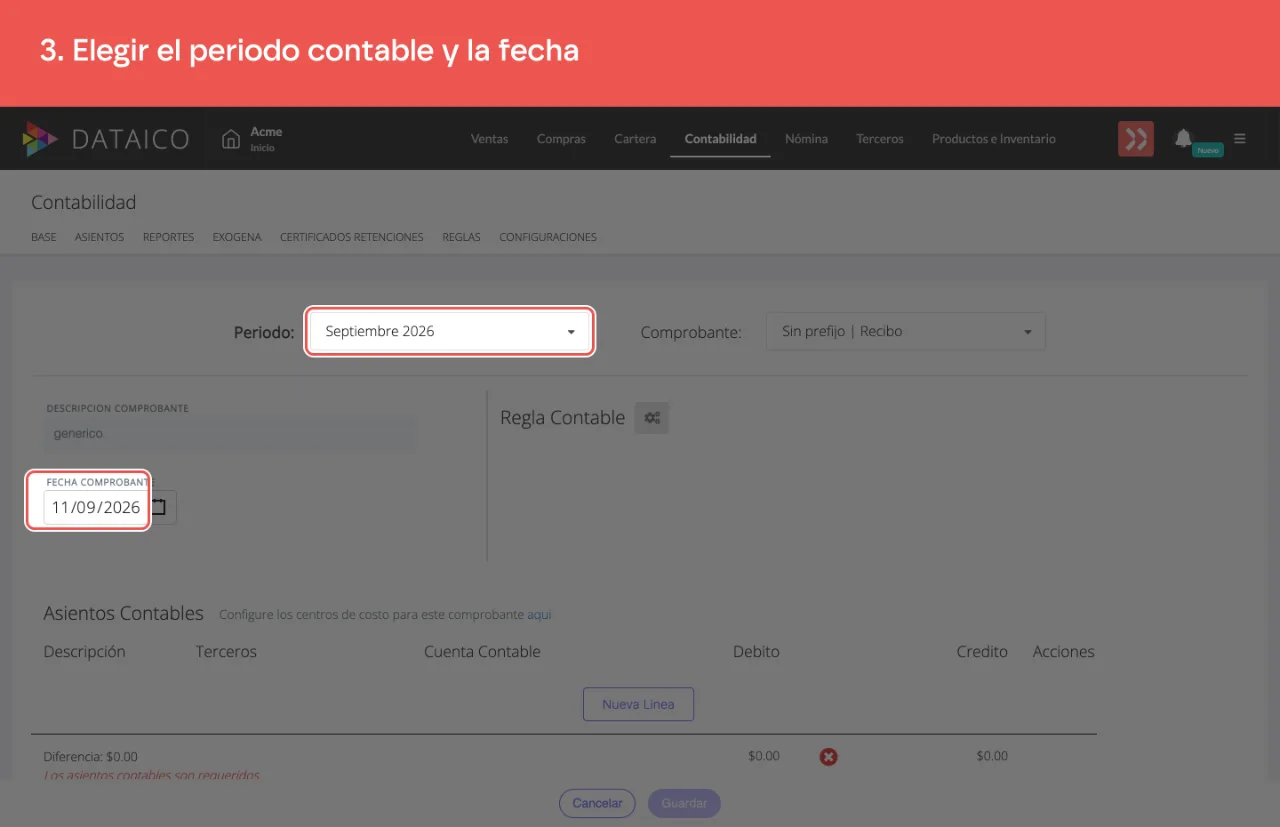Click the 'Diferencia: $0.00' text
Image resolution: width=1280 pixels, height=827 pixels.
(x=91, y=757)
